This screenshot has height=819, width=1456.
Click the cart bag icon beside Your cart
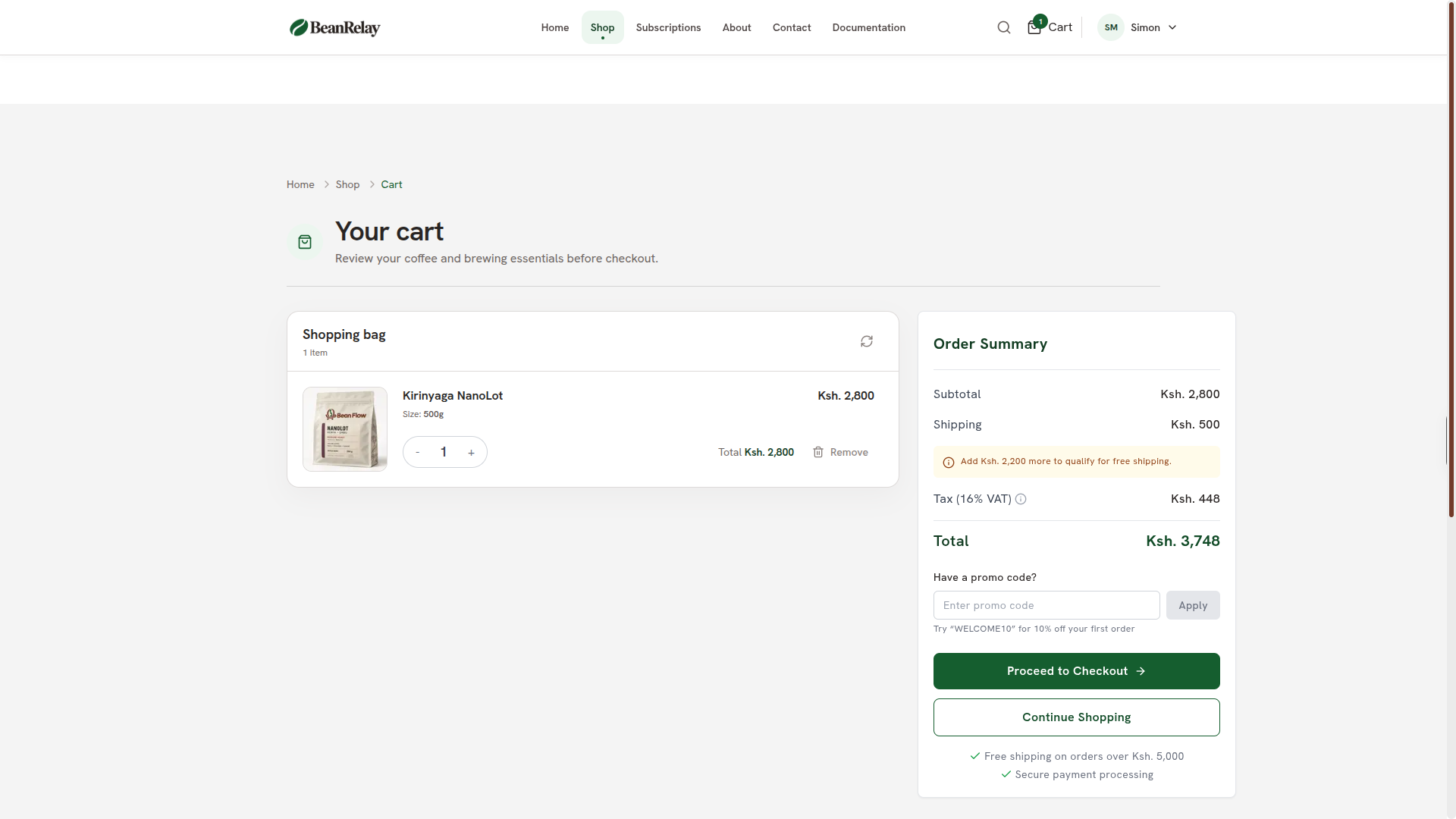coord(305,242)
